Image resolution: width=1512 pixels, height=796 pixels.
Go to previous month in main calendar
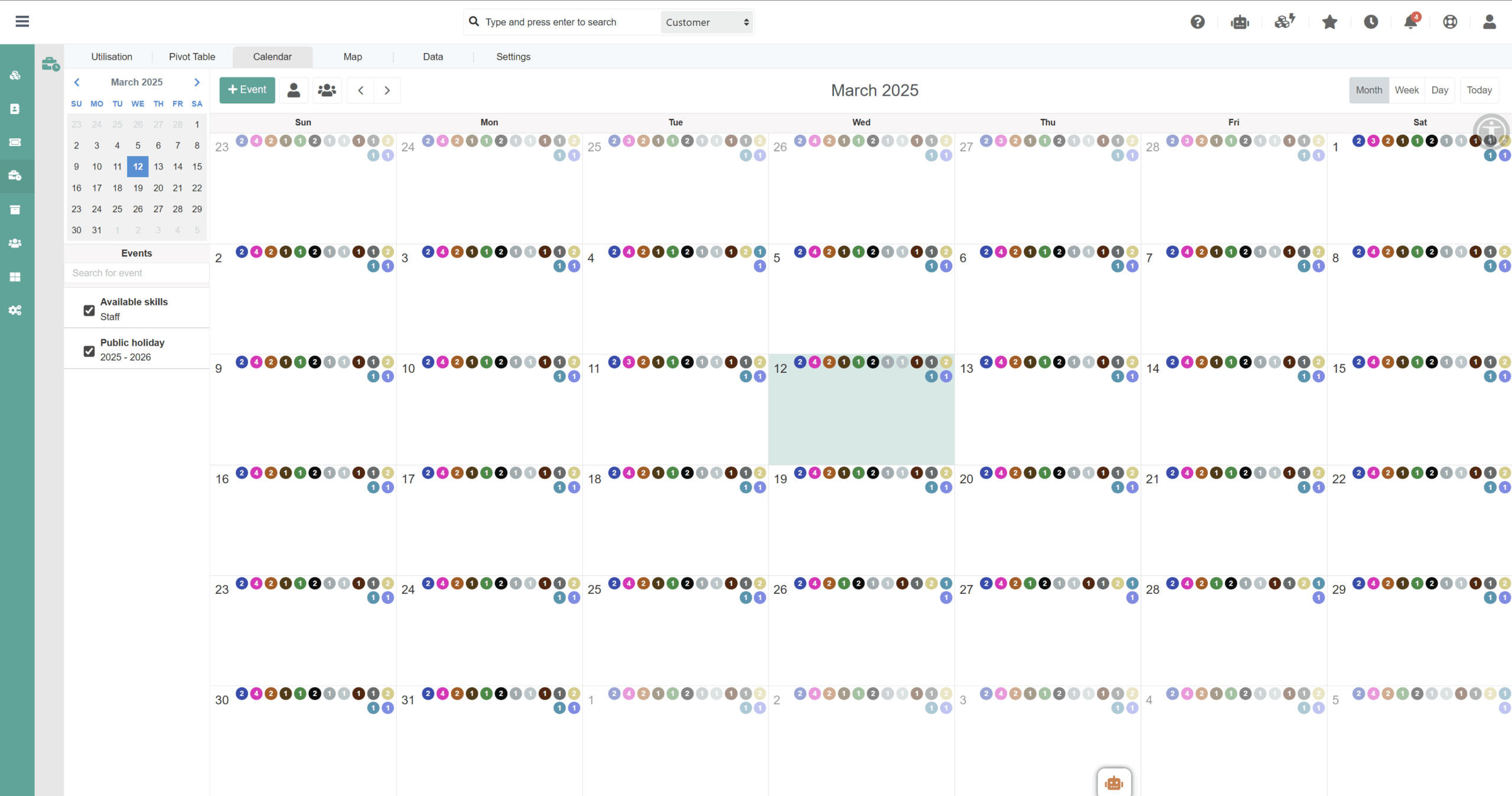(x=360, y=90)
